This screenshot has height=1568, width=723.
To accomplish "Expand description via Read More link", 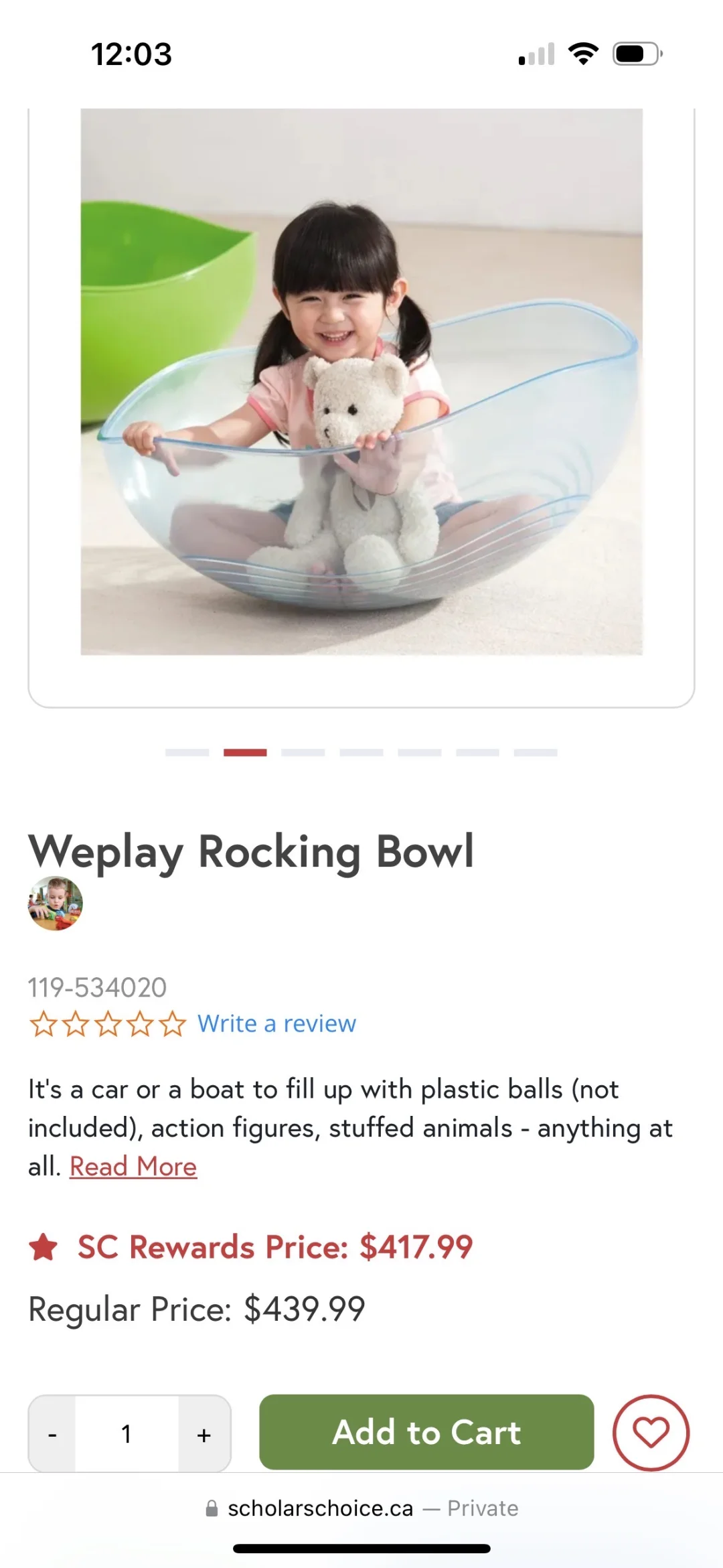I will tap(133, 1167).
